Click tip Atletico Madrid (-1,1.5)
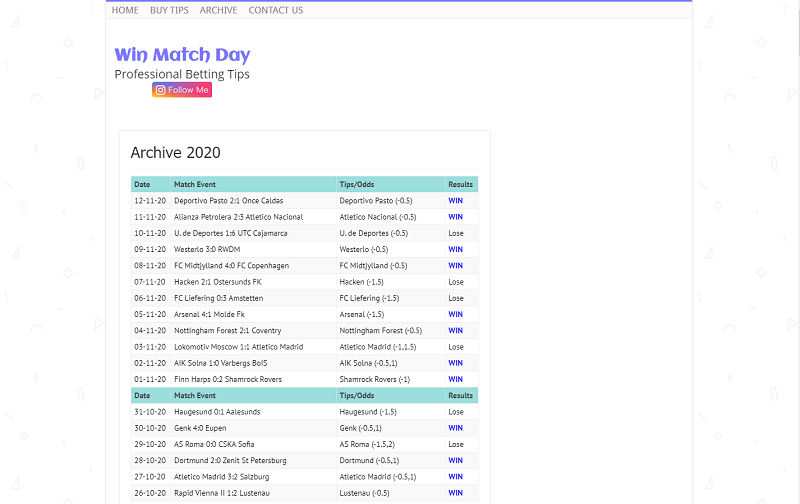Viewport: 800px width, 504px height. 378,347
